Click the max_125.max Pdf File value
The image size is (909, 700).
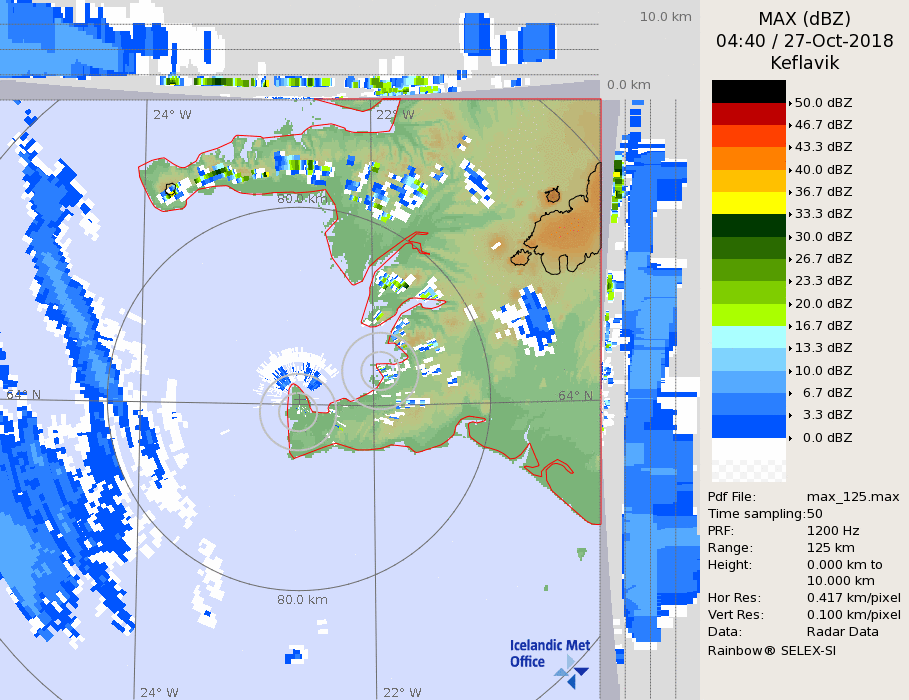pos(852,497)
